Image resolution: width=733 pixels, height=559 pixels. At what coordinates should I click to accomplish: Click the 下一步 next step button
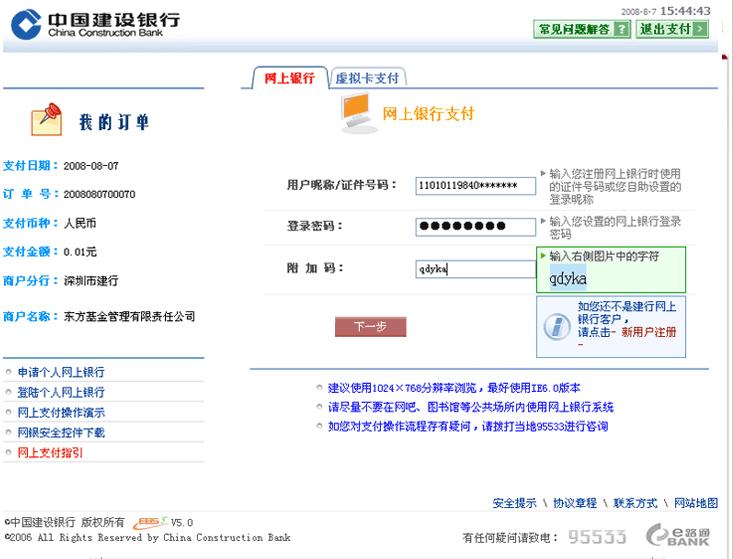(370, 327)
